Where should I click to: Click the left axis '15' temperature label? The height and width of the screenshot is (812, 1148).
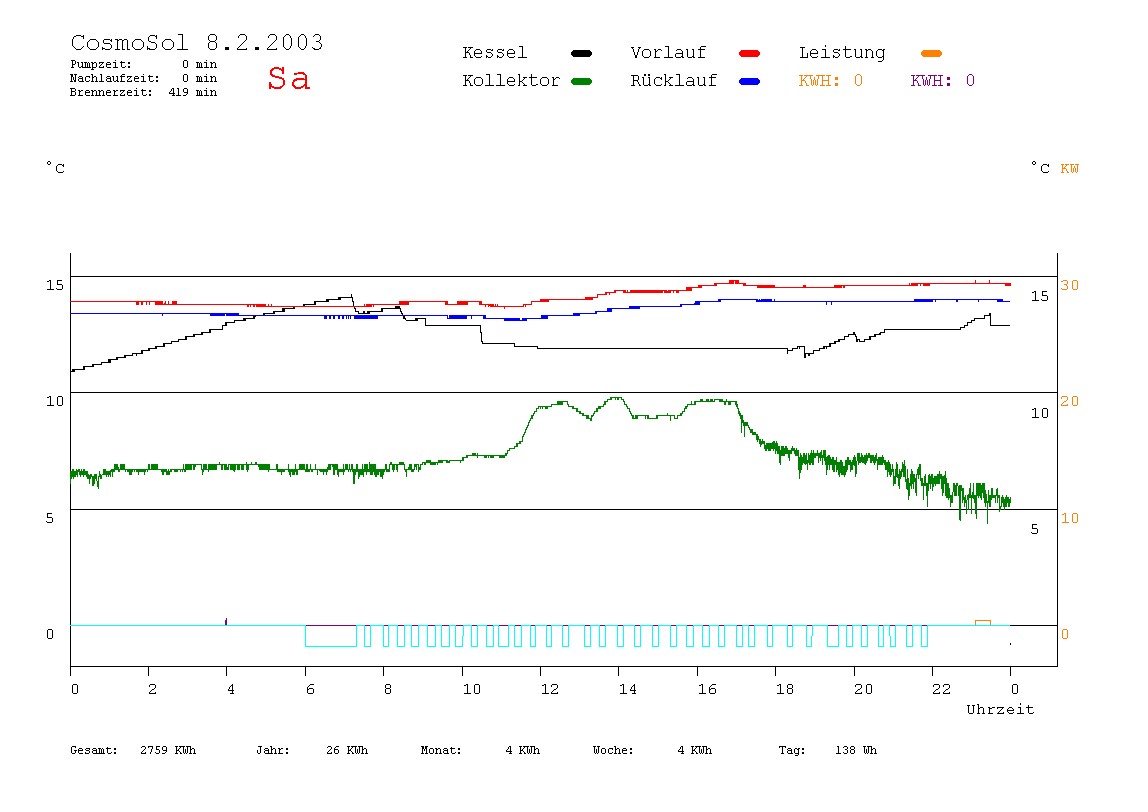point(55,285)
